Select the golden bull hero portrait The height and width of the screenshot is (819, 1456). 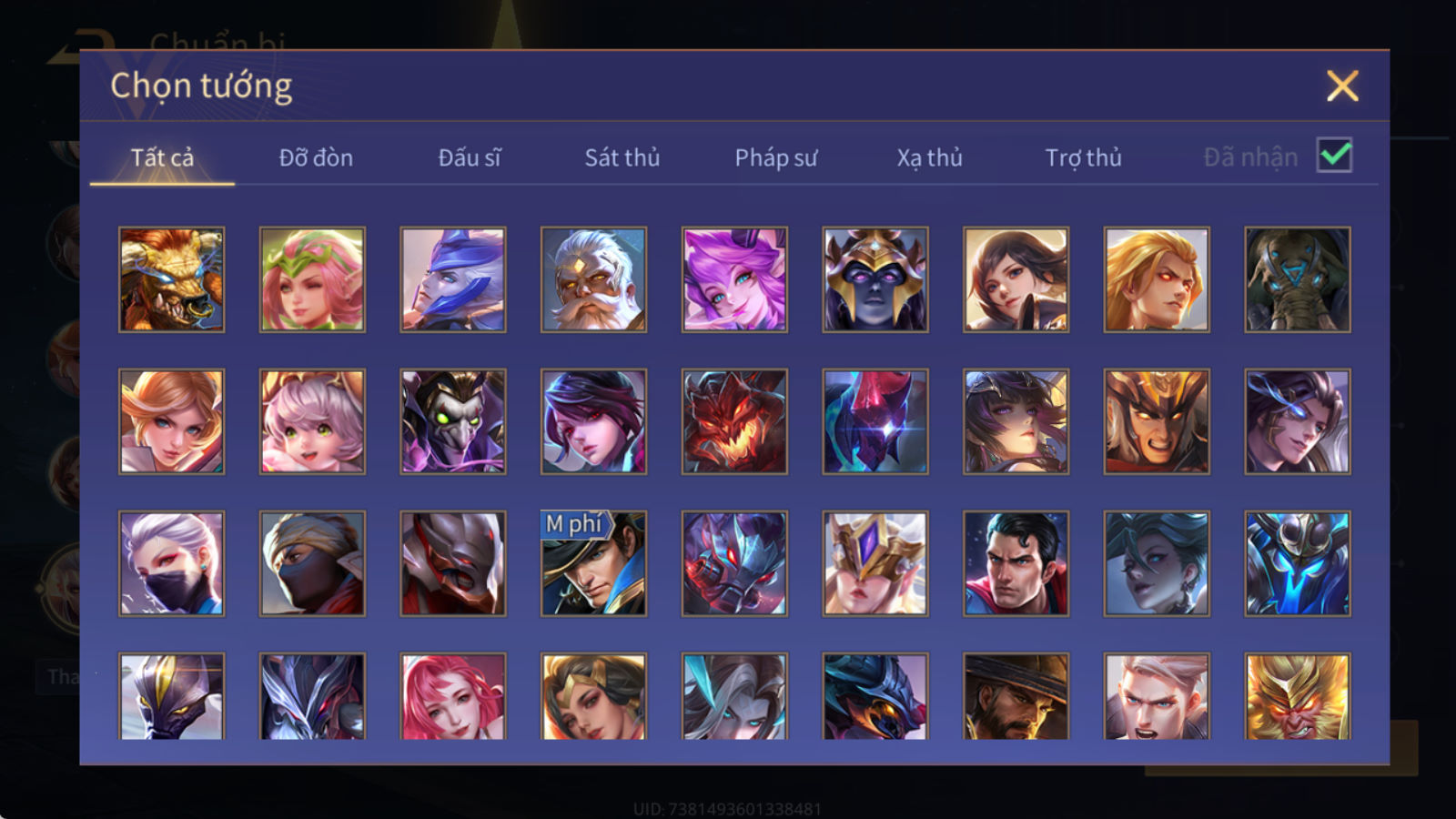(x=172, y=279)
